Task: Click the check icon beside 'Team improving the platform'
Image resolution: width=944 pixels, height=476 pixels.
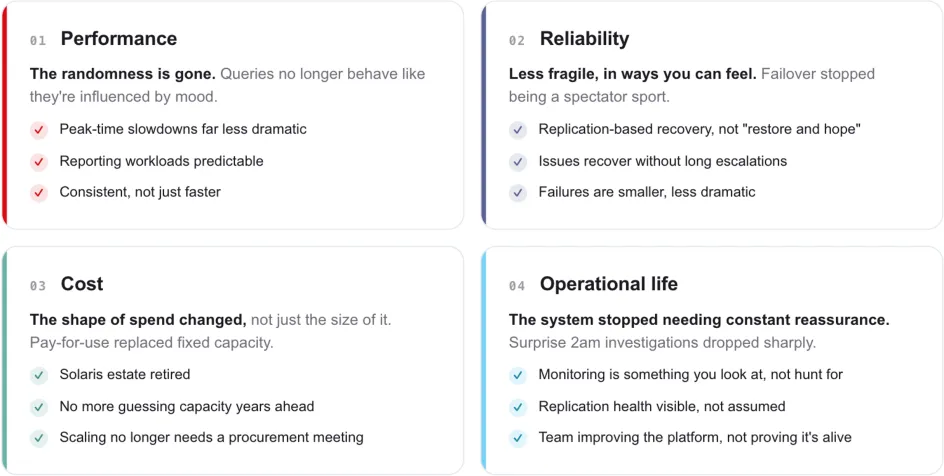Action: point(518,439)
